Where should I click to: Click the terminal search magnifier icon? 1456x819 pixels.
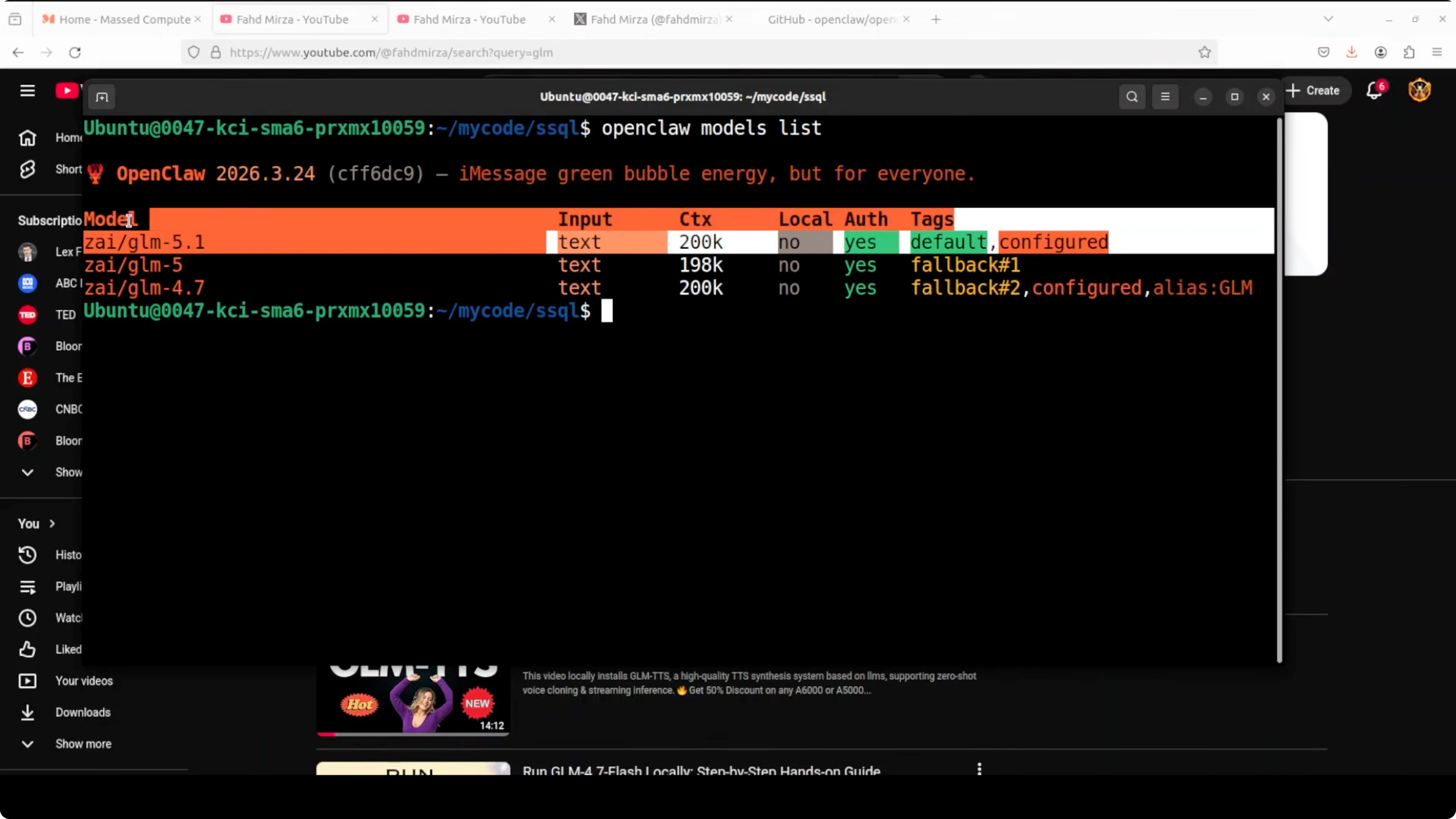click(1132, 97)
